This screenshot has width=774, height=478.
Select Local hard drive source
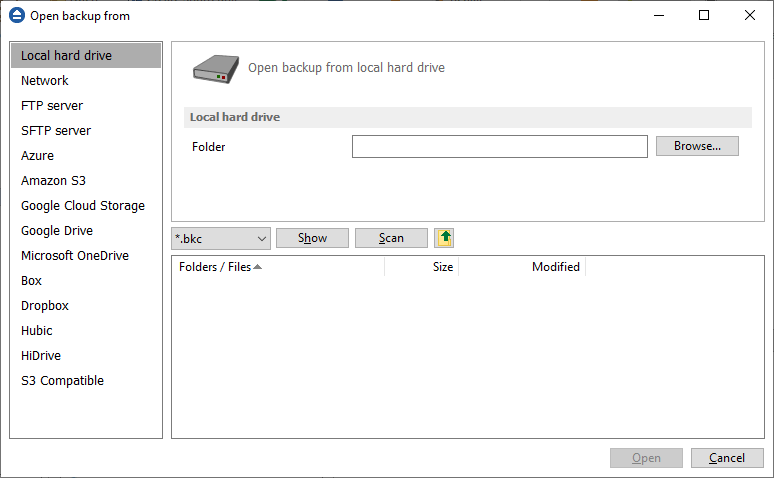coord(86,55)
